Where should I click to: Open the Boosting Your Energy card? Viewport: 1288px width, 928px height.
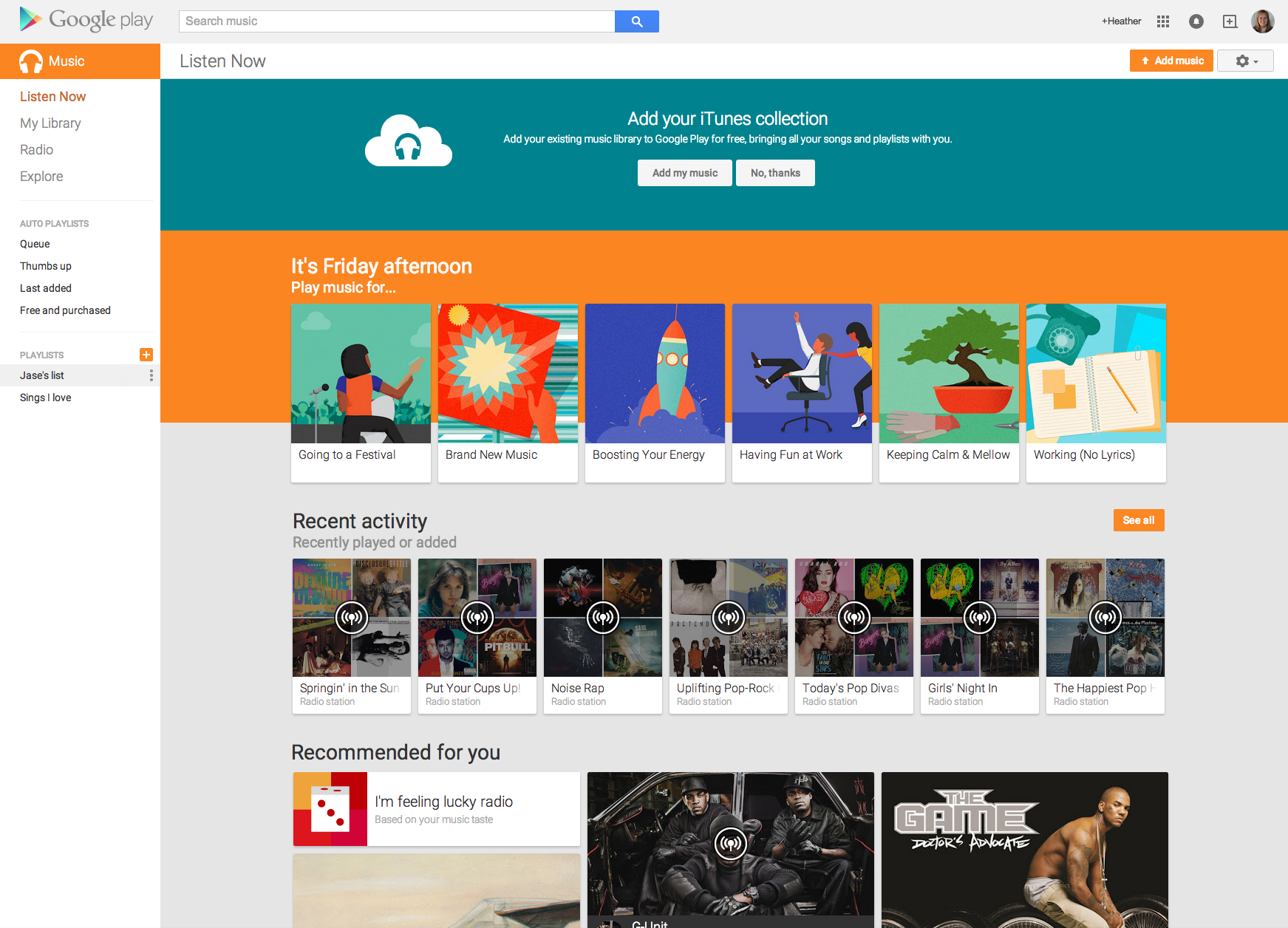655,392
